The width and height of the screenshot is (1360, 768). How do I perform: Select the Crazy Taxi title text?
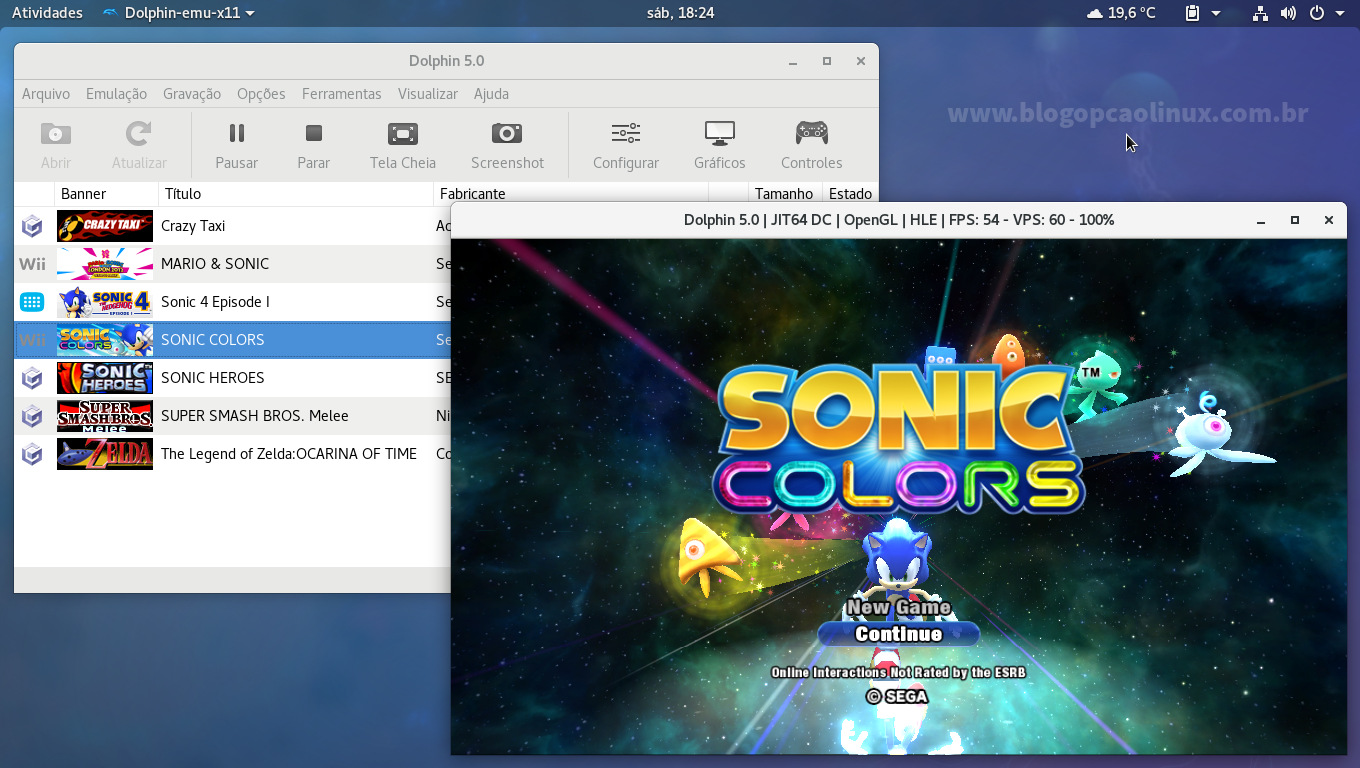click(193, 226)
